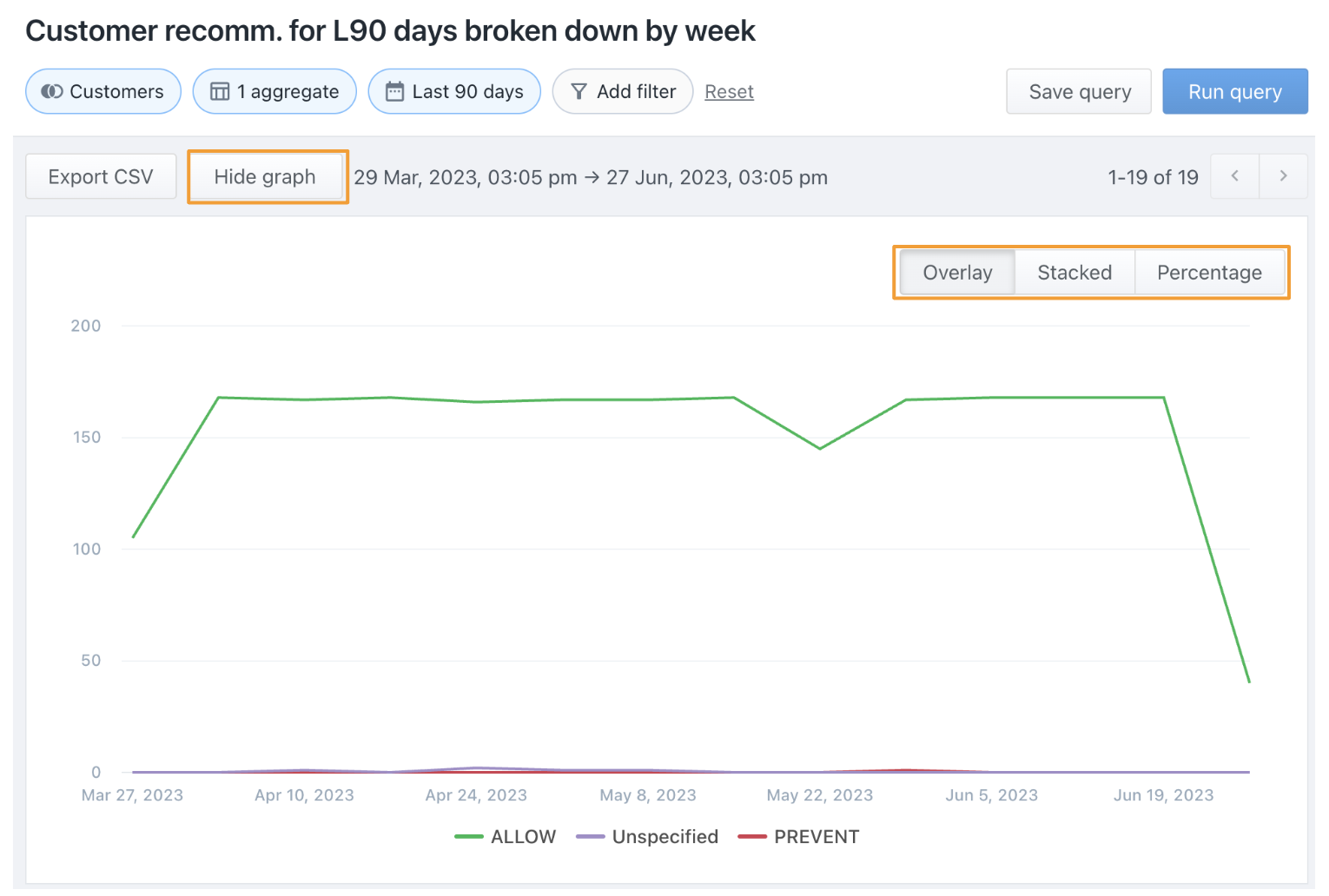The image size is (1329, 896).
Task: Toggle PREVENT series in chart legend
Action: point(816,837)
